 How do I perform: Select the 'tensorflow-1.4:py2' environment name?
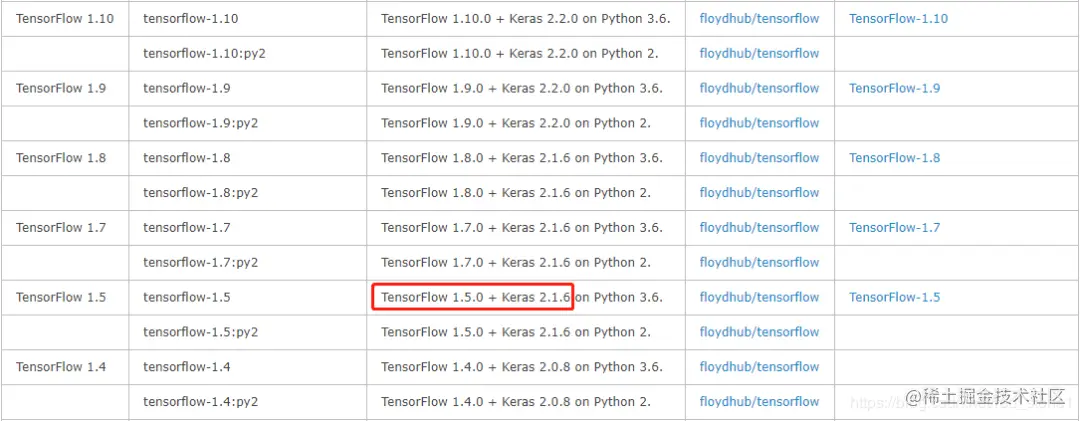pos(200,401)
